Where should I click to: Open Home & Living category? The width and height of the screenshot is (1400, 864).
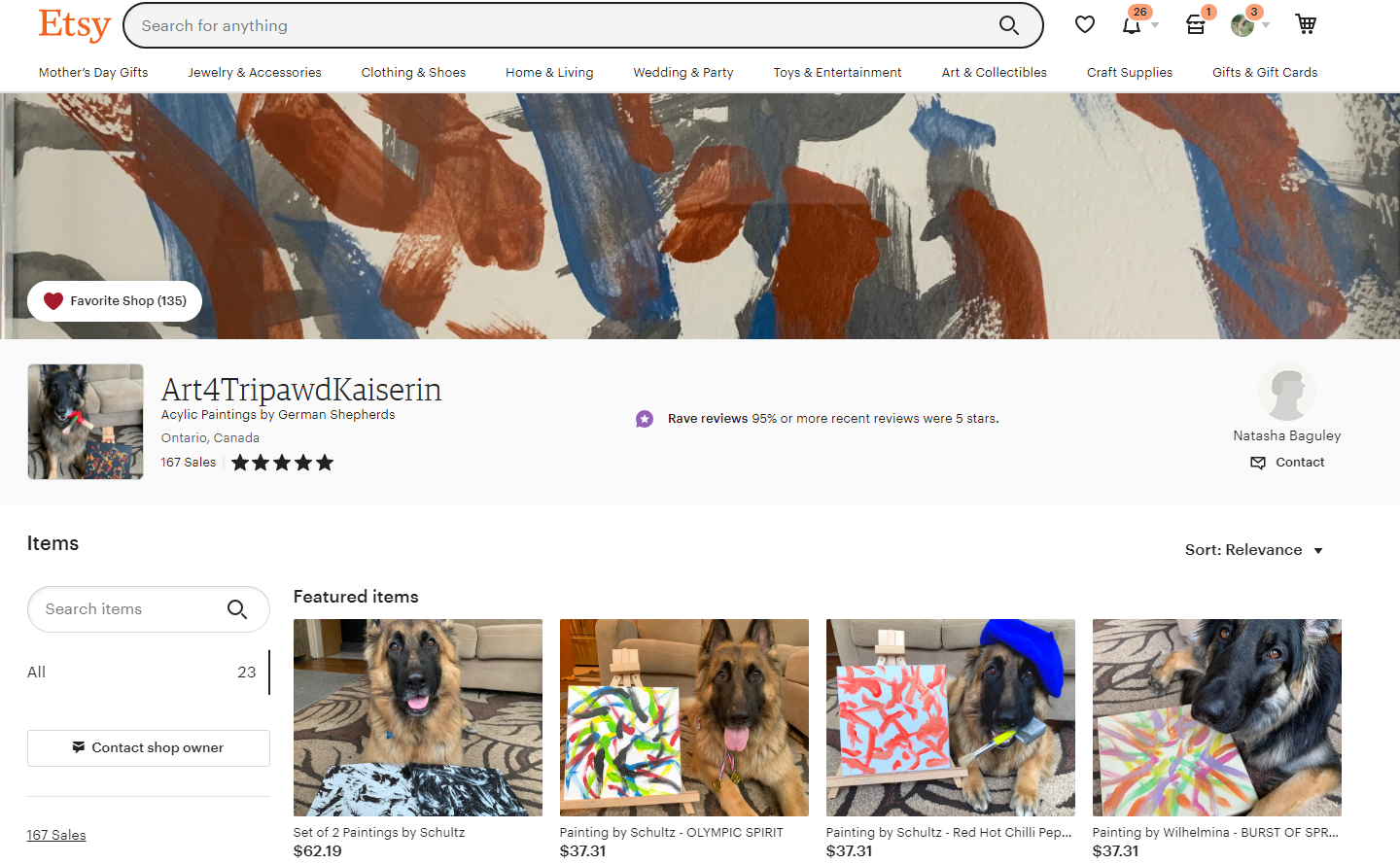[x=549, y=72]
